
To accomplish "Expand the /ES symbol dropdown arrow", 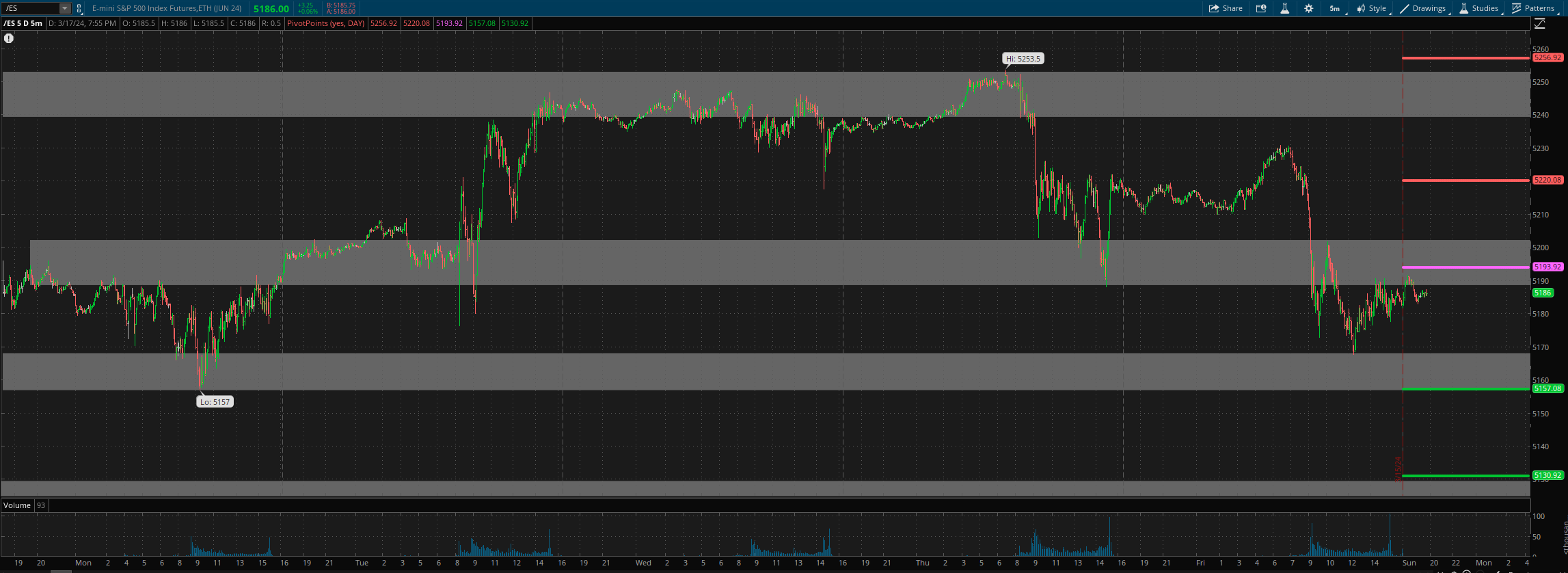I will point(65,8).
